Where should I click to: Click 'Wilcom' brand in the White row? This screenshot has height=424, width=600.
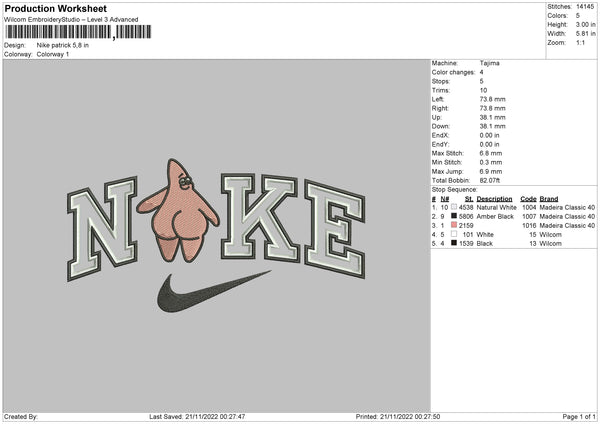click(551, 235)
